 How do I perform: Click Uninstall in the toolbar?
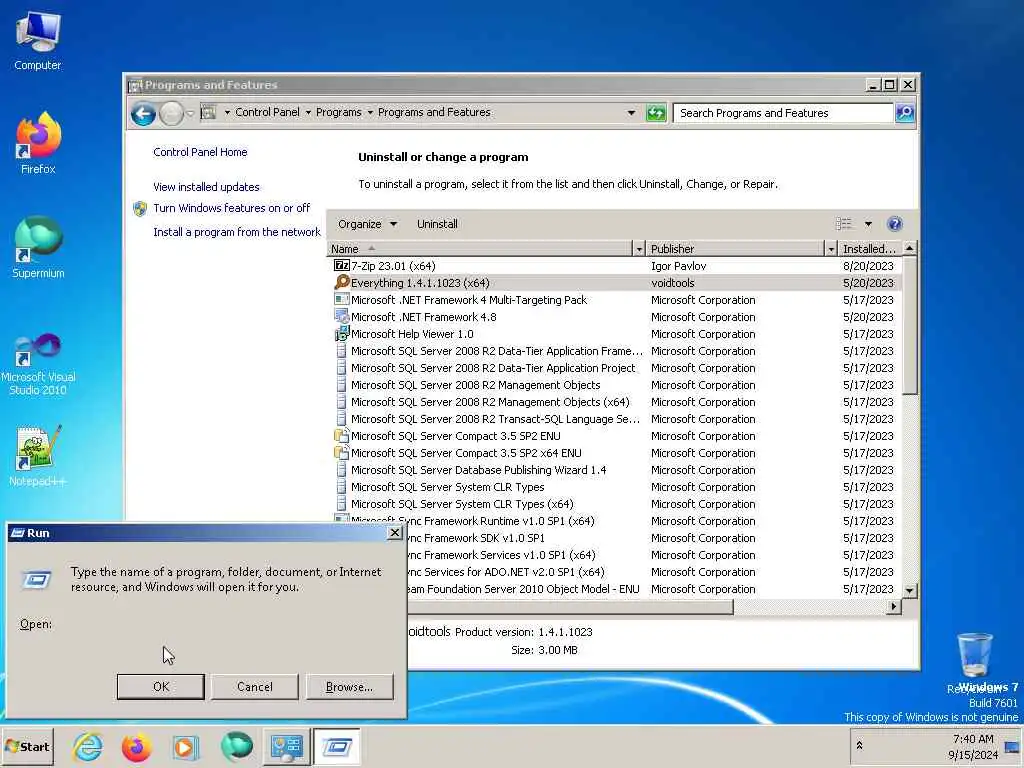(437, 224)
